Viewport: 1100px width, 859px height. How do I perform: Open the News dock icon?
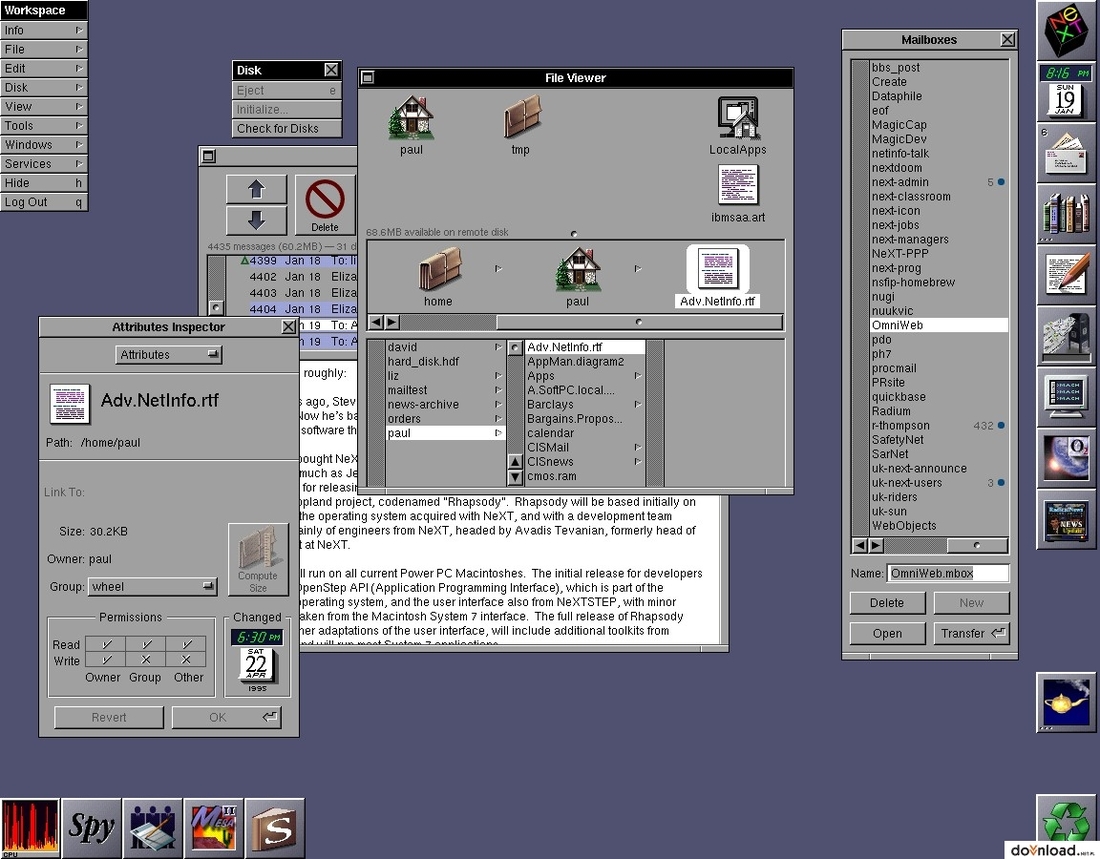pyautogui.click(x=1066, y=519)
